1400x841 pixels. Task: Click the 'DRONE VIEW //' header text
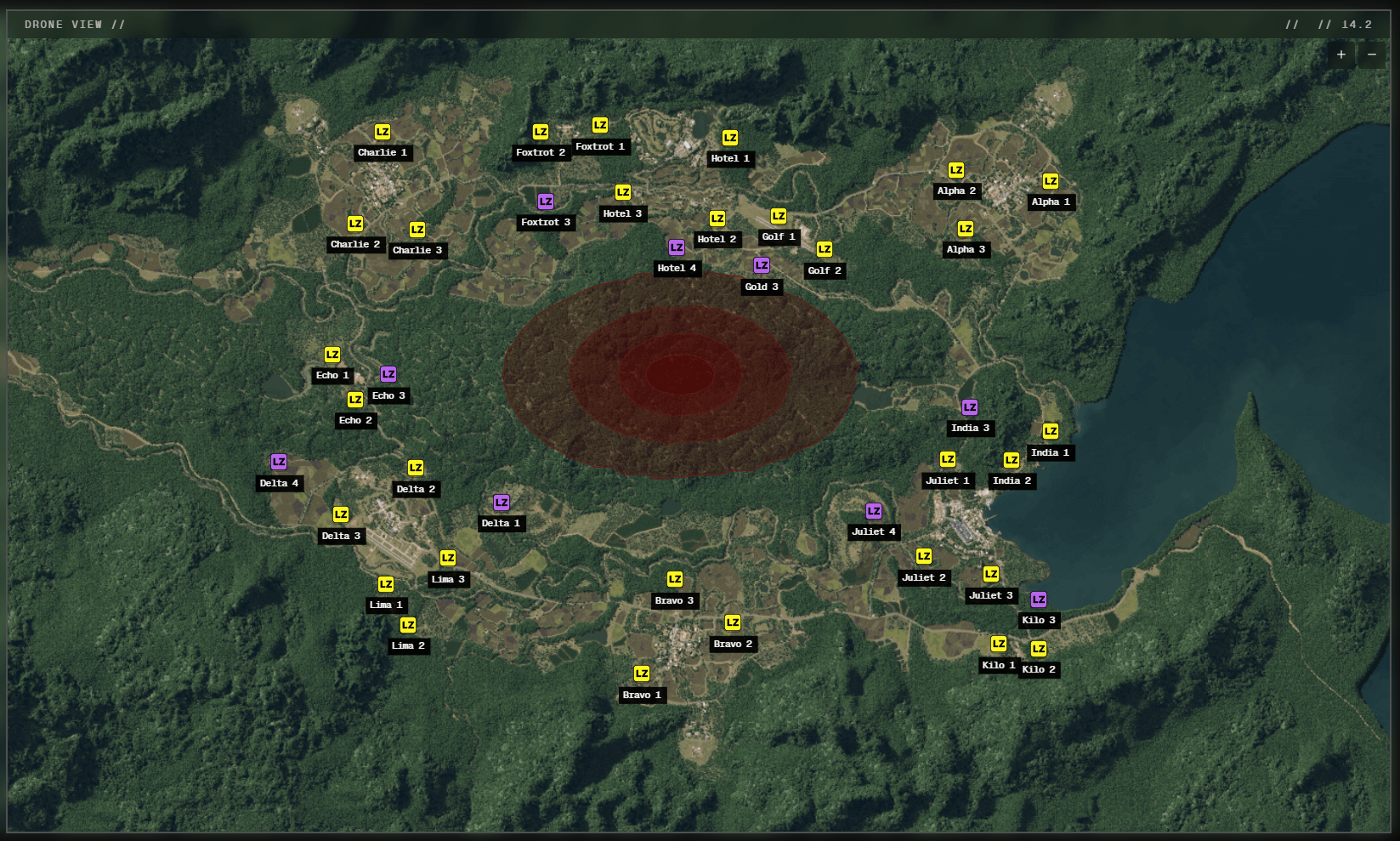(x=75, y=25)
